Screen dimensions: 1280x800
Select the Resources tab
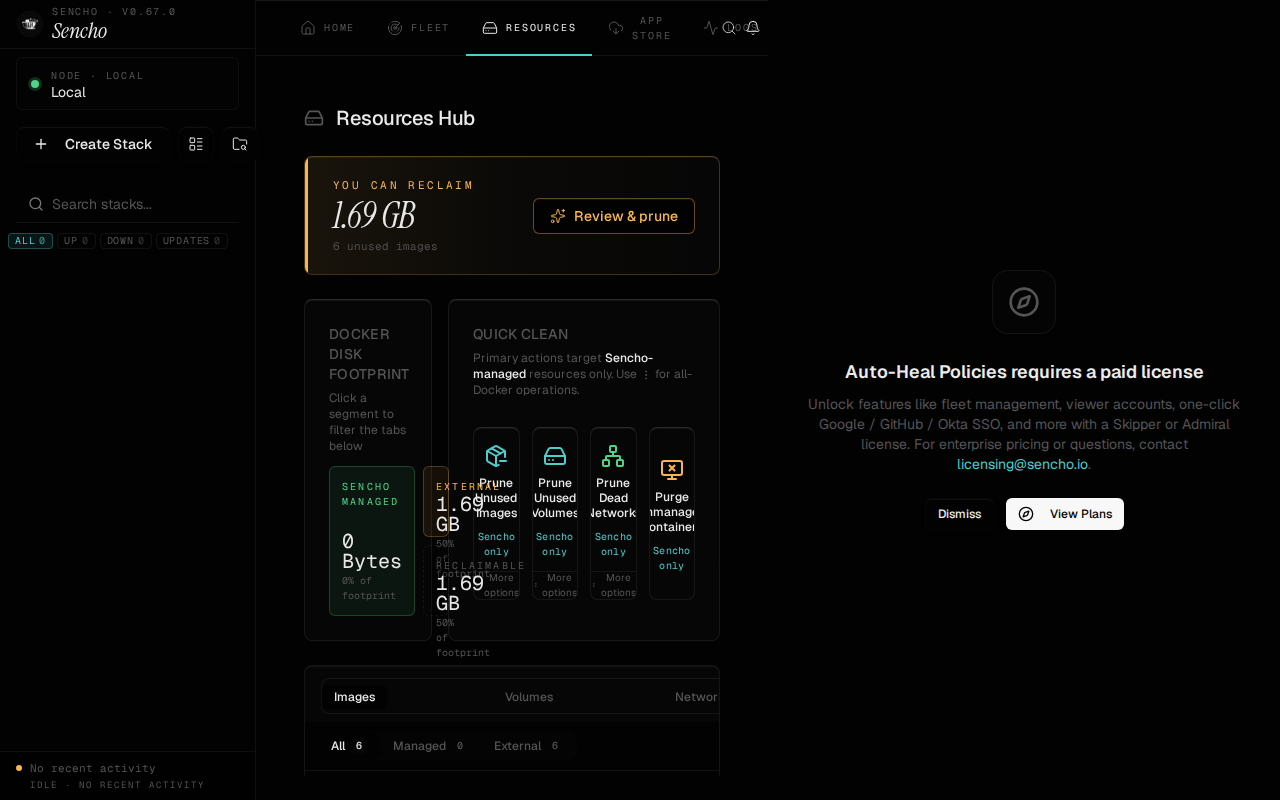click(529, 28)
